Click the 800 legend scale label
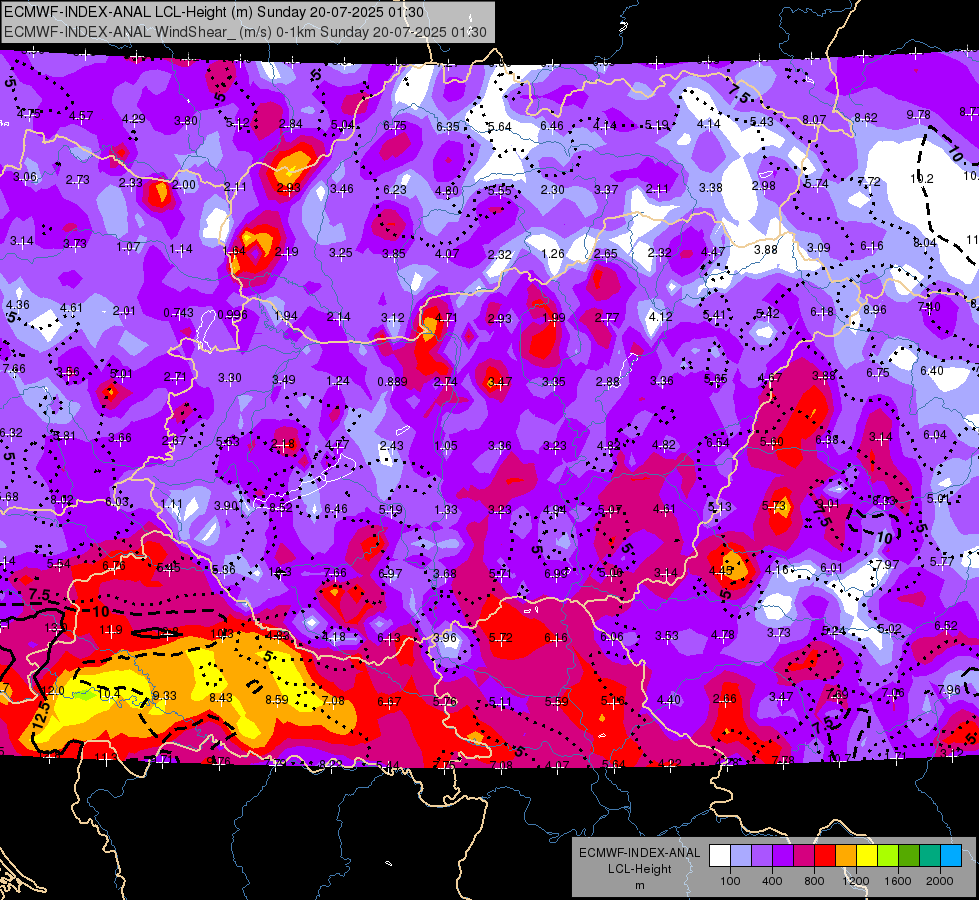This screenshot has width=979, height=900. tap(814, 881)
